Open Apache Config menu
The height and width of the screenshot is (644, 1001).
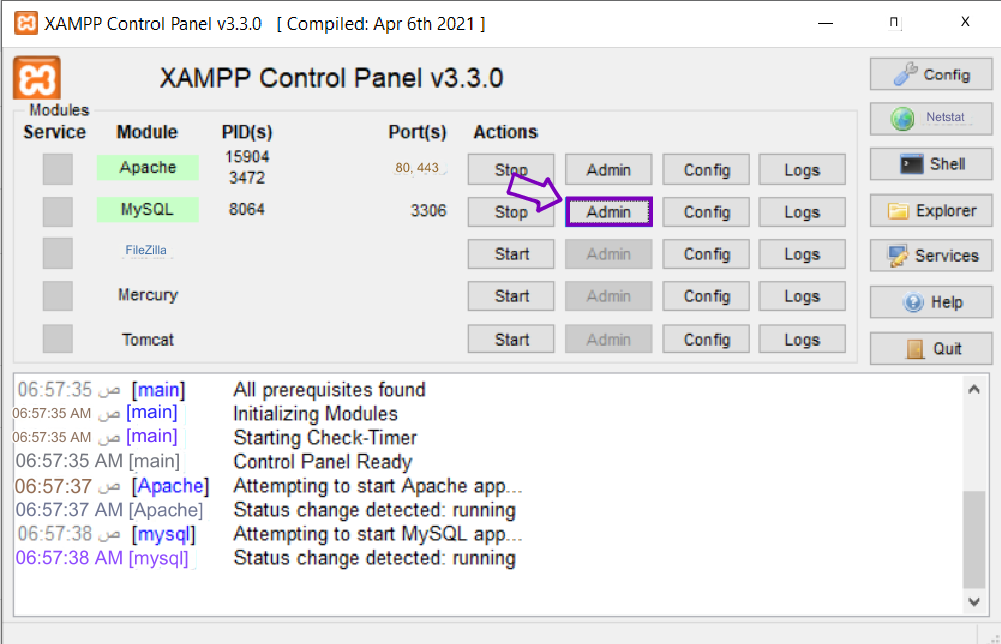(x=706, y=170)
